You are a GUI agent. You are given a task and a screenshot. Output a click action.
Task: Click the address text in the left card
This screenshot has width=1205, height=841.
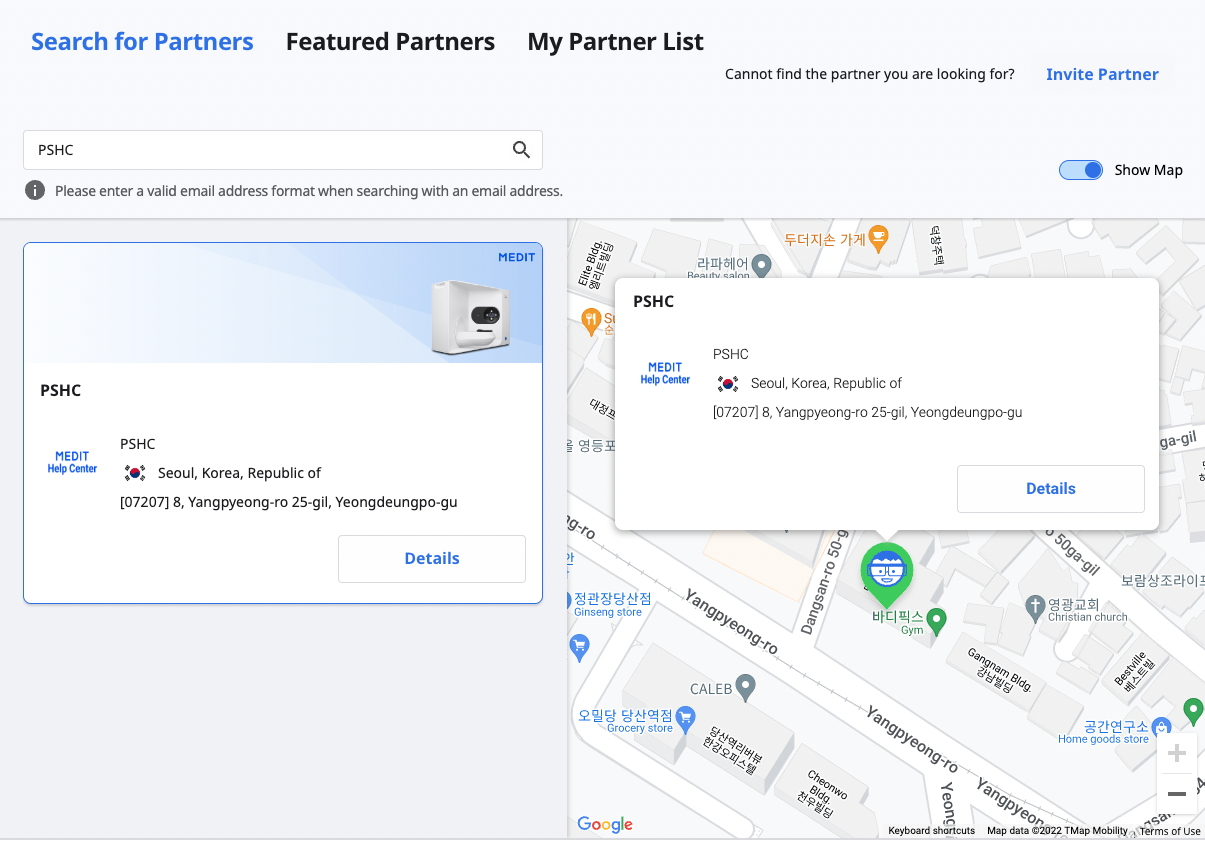289,502
